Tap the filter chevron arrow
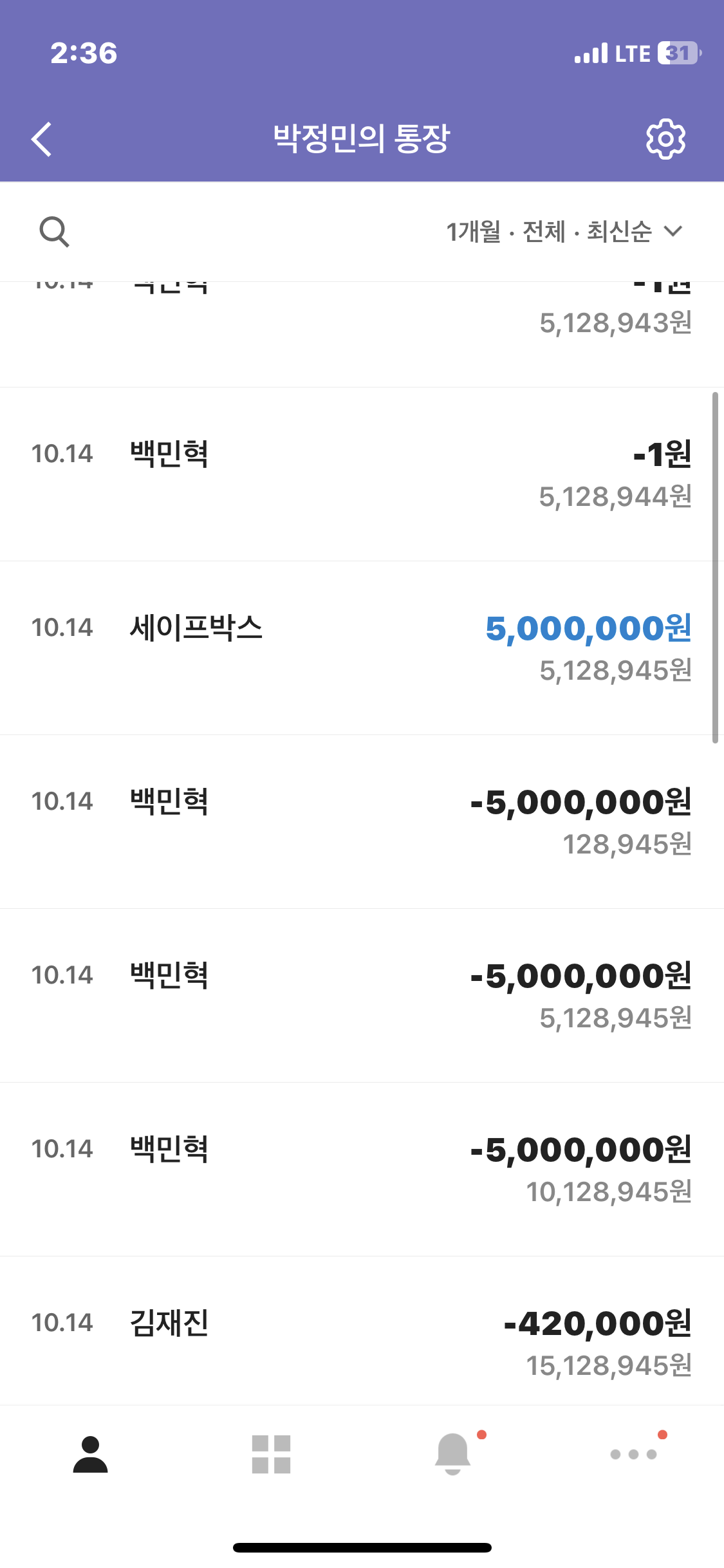The width and height of the screenshot is (724, 1568). coord(673,231)
